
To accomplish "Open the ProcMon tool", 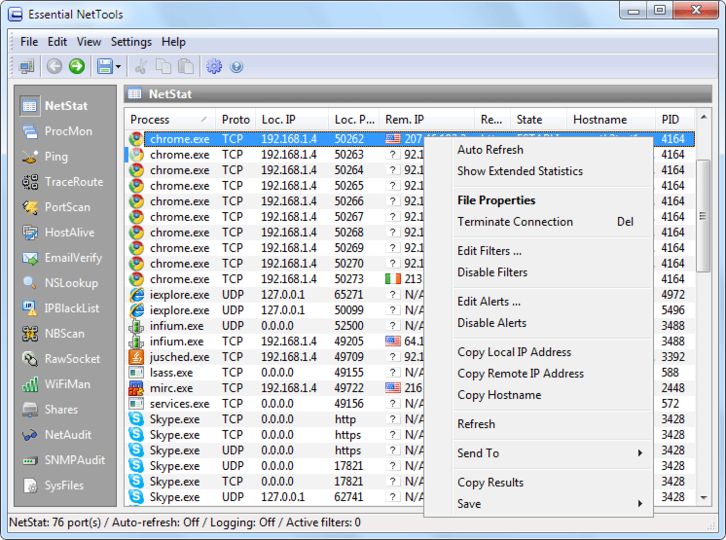I will (x=57, y=132).
